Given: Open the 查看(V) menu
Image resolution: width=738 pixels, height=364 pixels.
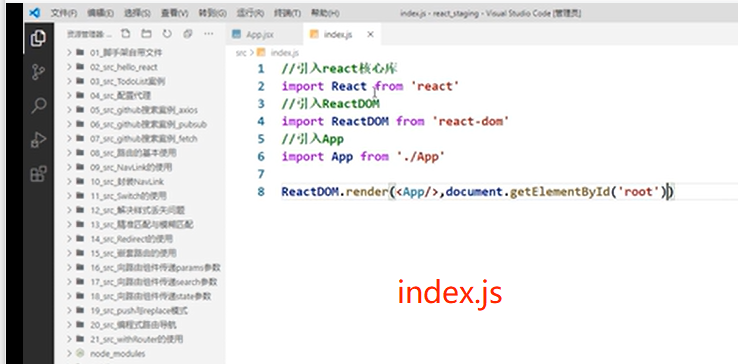Looking at the screenshot, I should click(175, 13).
